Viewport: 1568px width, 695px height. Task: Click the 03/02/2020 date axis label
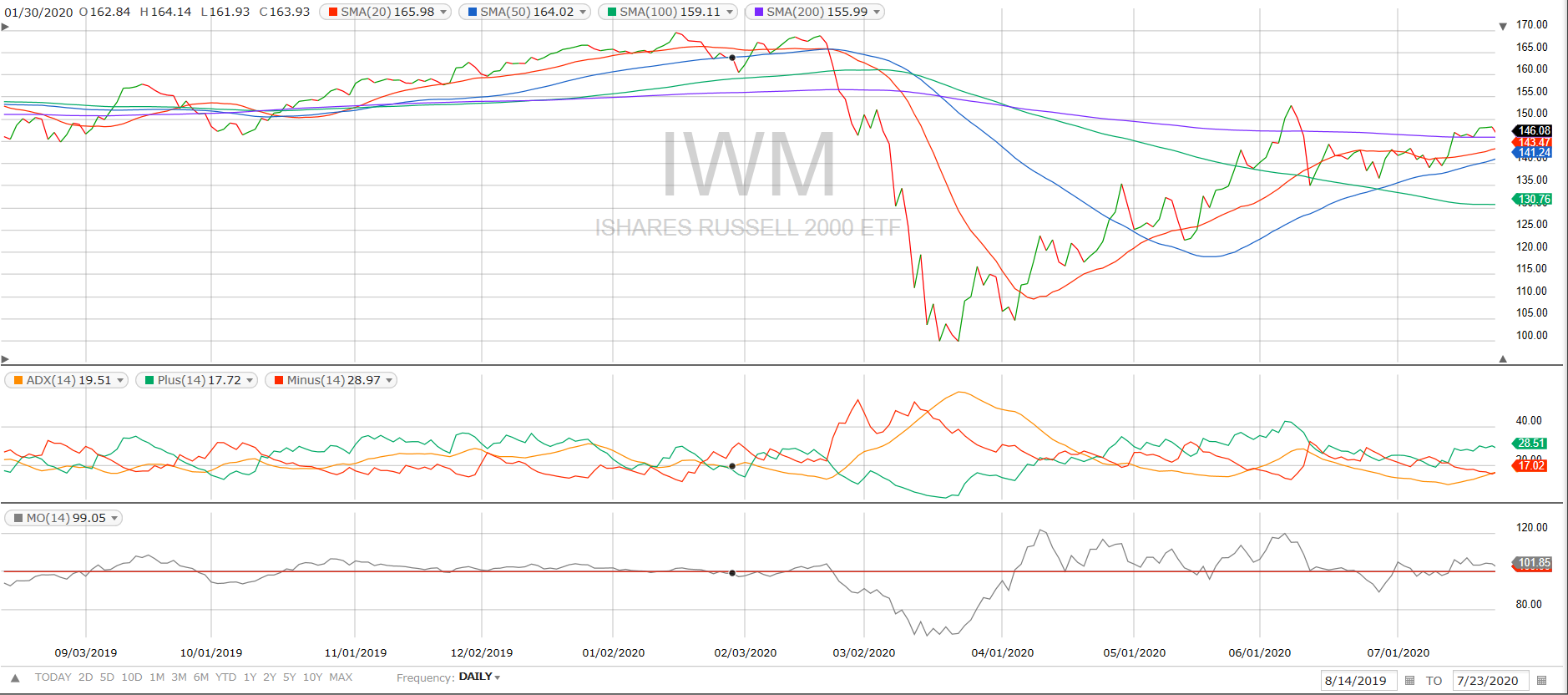pyautogui.click(x=864, y=653)
